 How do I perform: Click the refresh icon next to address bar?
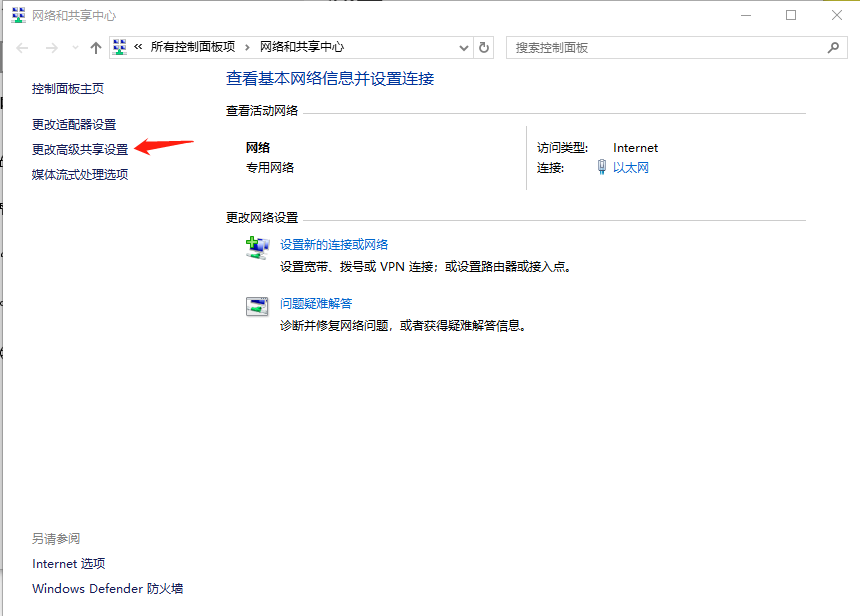483,47
